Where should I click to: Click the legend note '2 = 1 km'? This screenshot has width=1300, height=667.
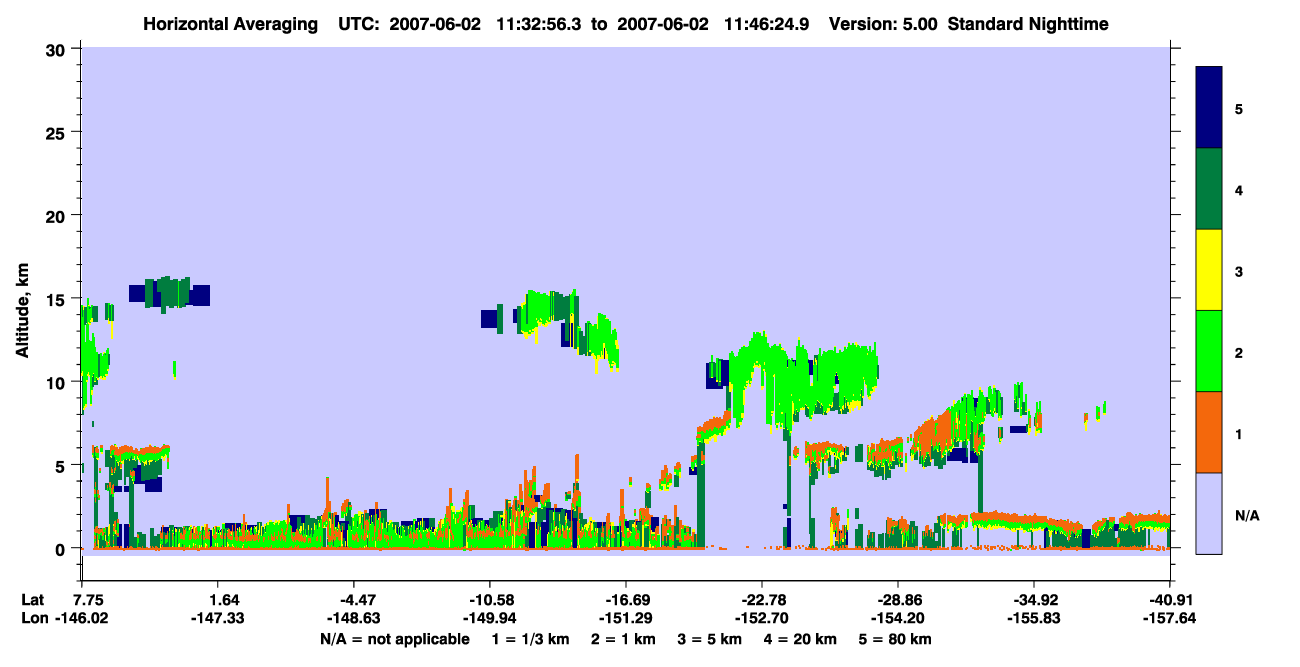pos(623,639)
